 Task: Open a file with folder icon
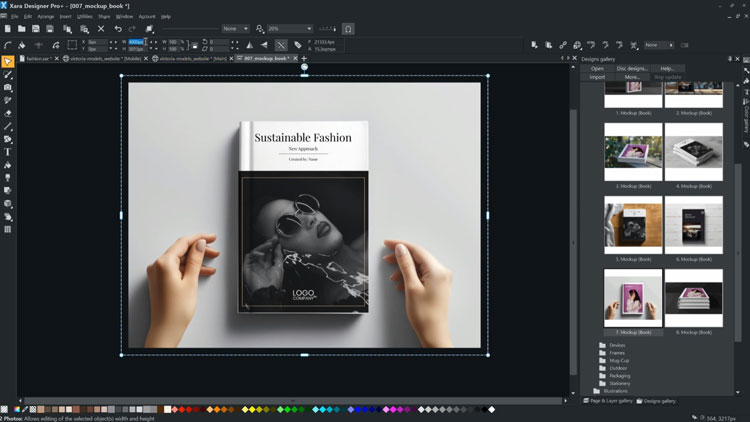(x=22, y=29)
